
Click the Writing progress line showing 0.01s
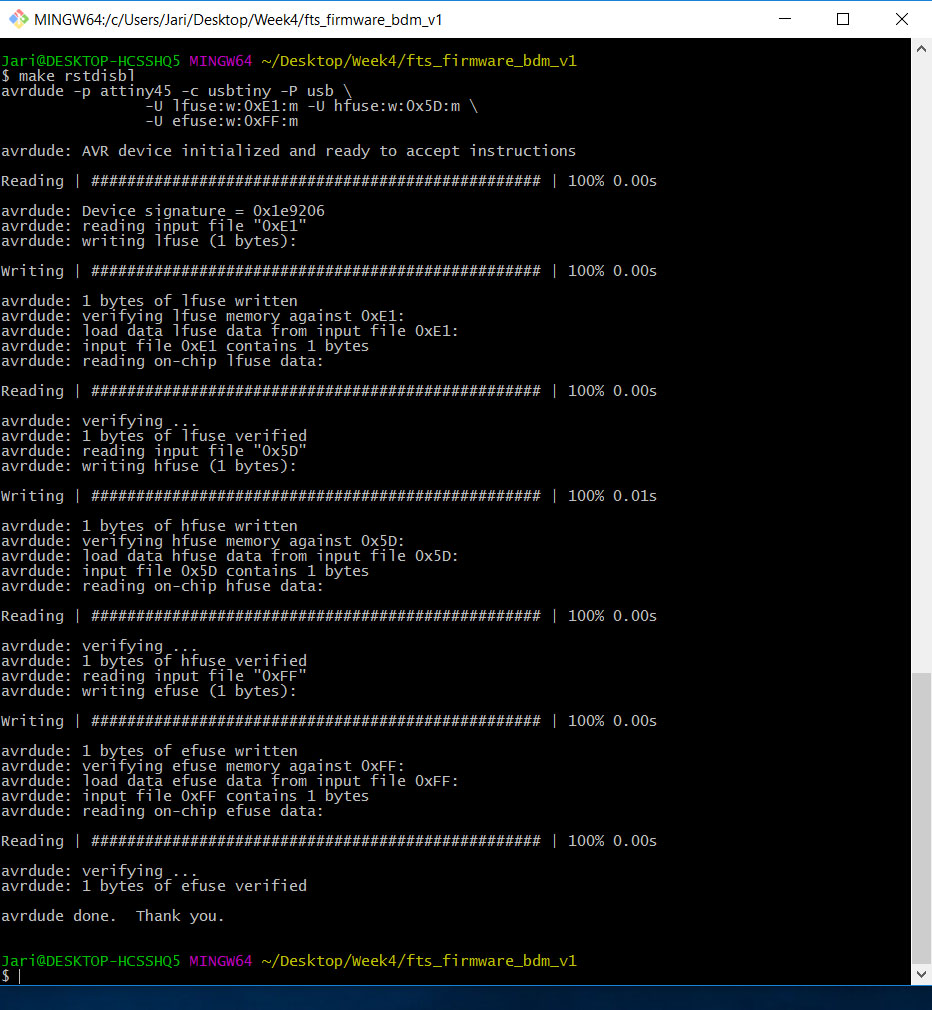(x=329, y=496)
